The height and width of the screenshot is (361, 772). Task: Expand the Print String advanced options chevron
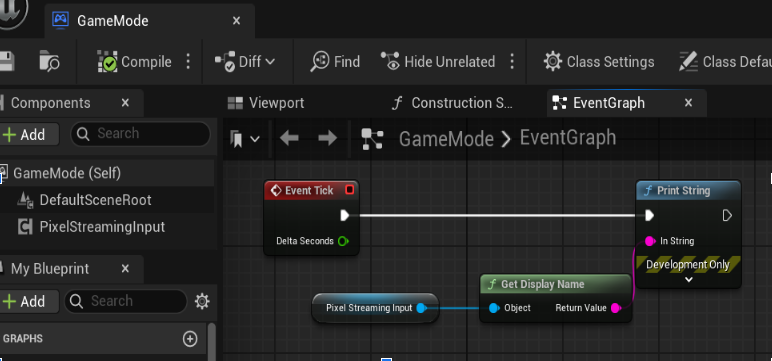[x=689, y=280]
